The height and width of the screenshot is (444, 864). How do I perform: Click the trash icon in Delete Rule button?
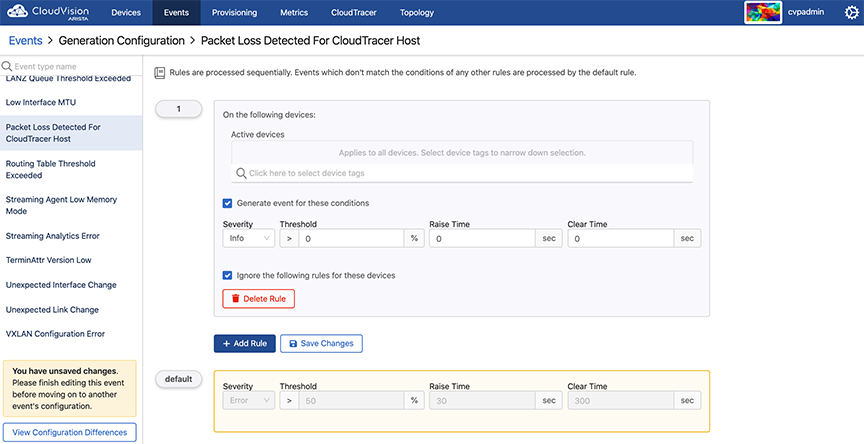(235, 299)
